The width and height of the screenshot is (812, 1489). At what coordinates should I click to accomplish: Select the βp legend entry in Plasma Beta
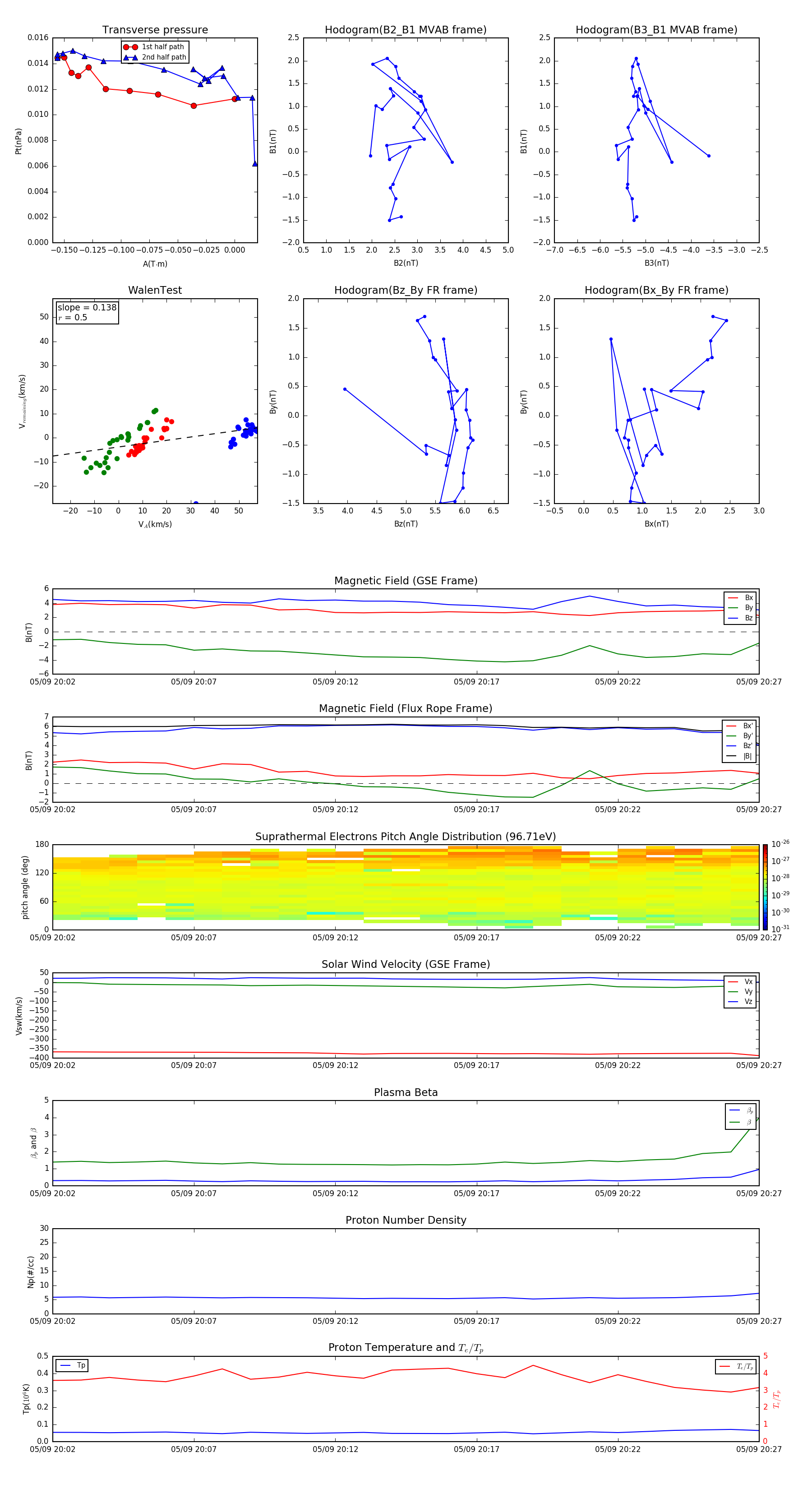click(x=741, y=1110)
